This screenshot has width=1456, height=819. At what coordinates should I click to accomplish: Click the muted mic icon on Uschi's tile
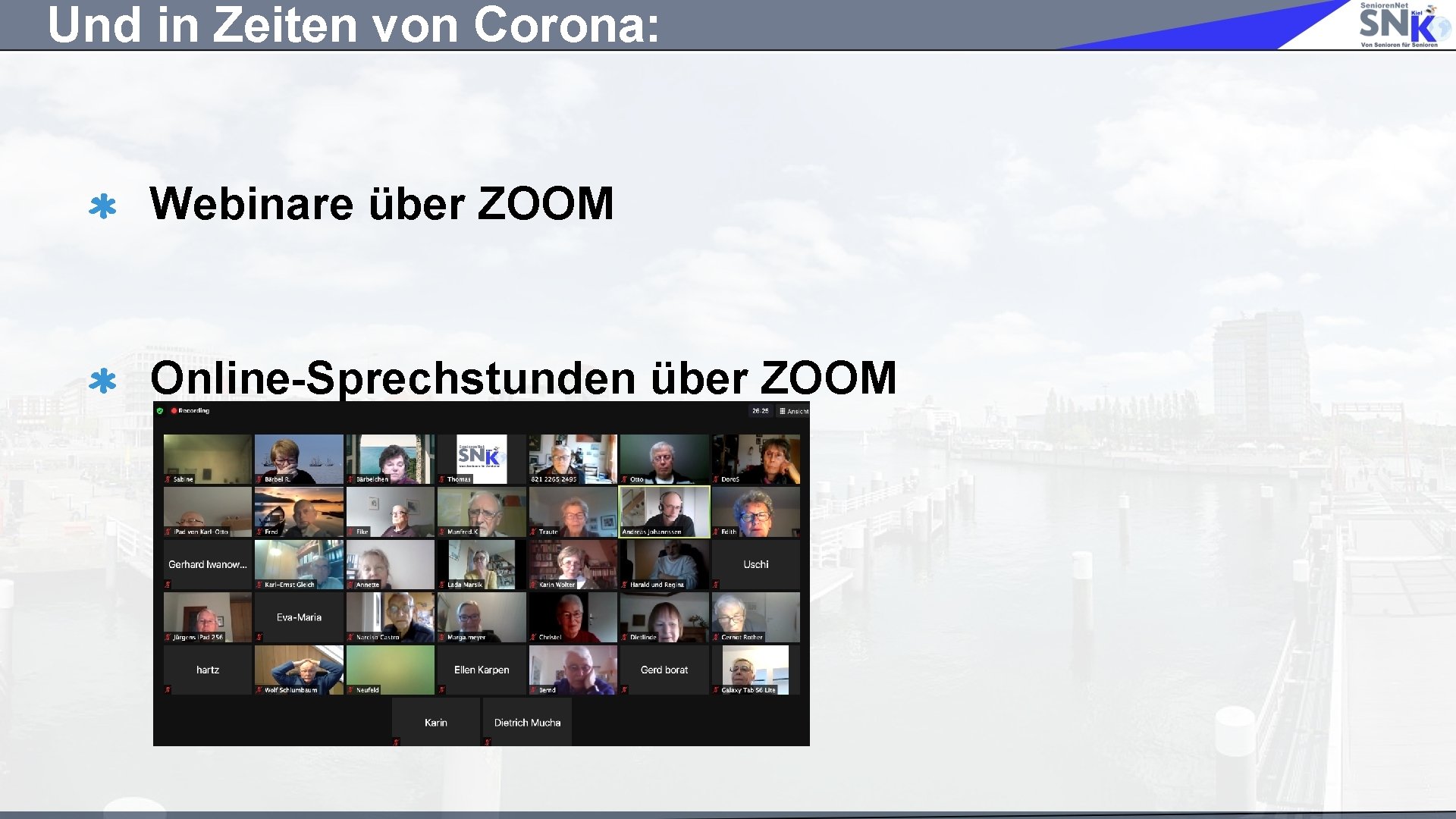tap(716, 585)
